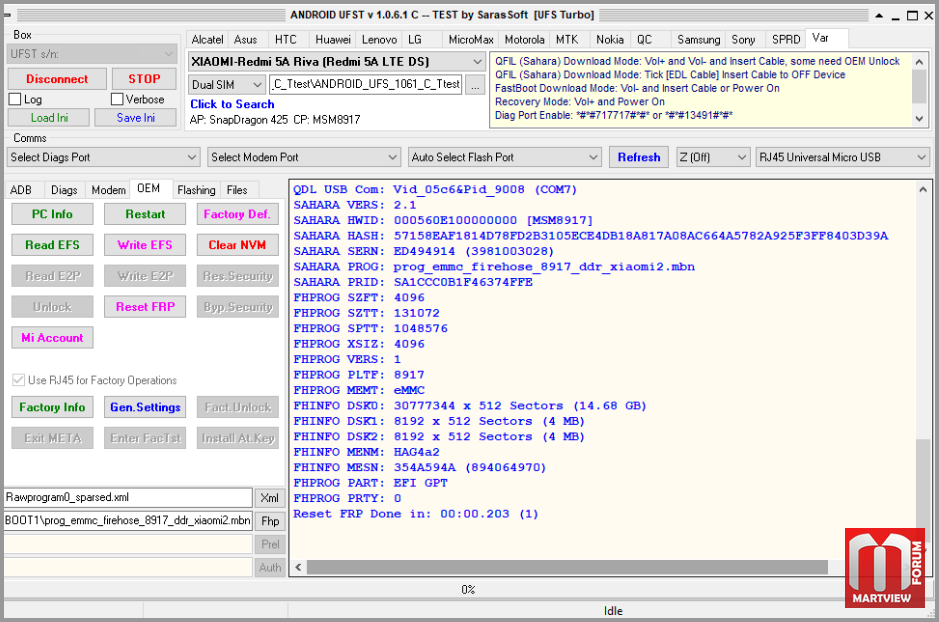
Task: Toggle Use RJ45 for Factory Operations
Action: [x=19, y=380]
